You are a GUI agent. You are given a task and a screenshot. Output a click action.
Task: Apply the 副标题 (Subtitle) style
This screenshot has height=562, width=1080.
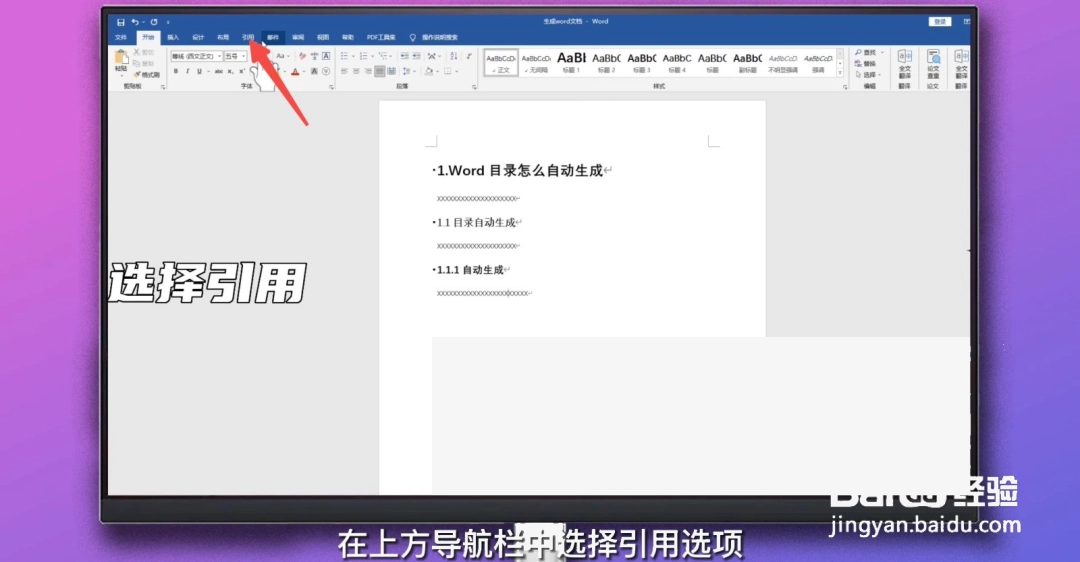click(747, 63)
